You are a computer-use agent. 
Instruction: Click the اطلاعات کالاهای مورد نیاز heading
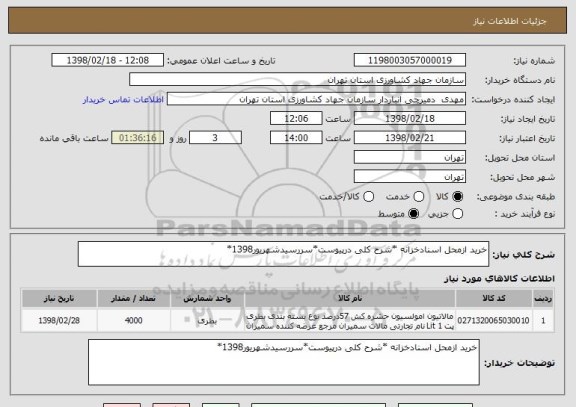point(499,278)
